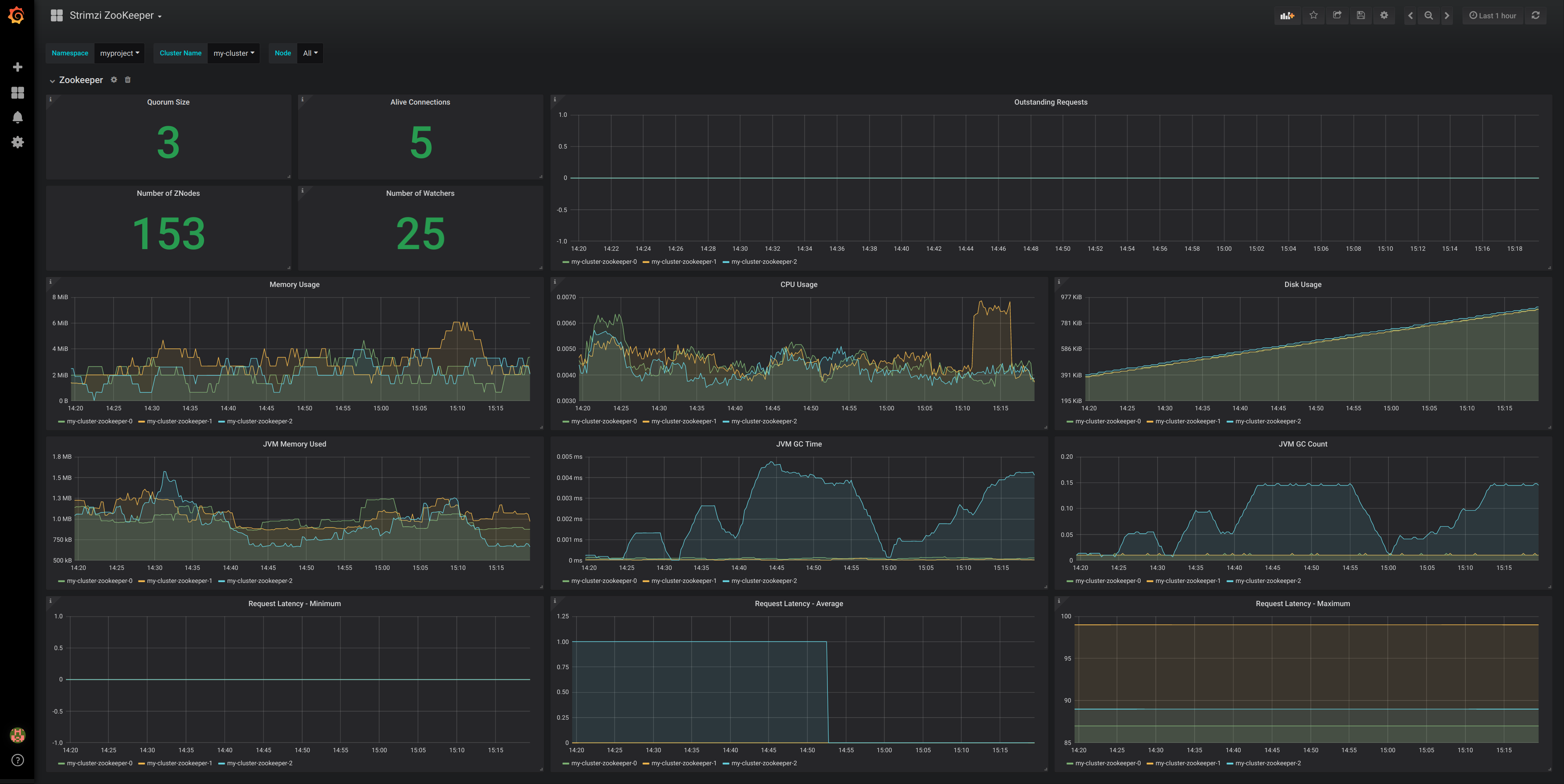Toggle my-cluster-zookeeper-1 in JVM GC Time legend
This screenshot has height=784, width=1564.
[x=684, y=581]
